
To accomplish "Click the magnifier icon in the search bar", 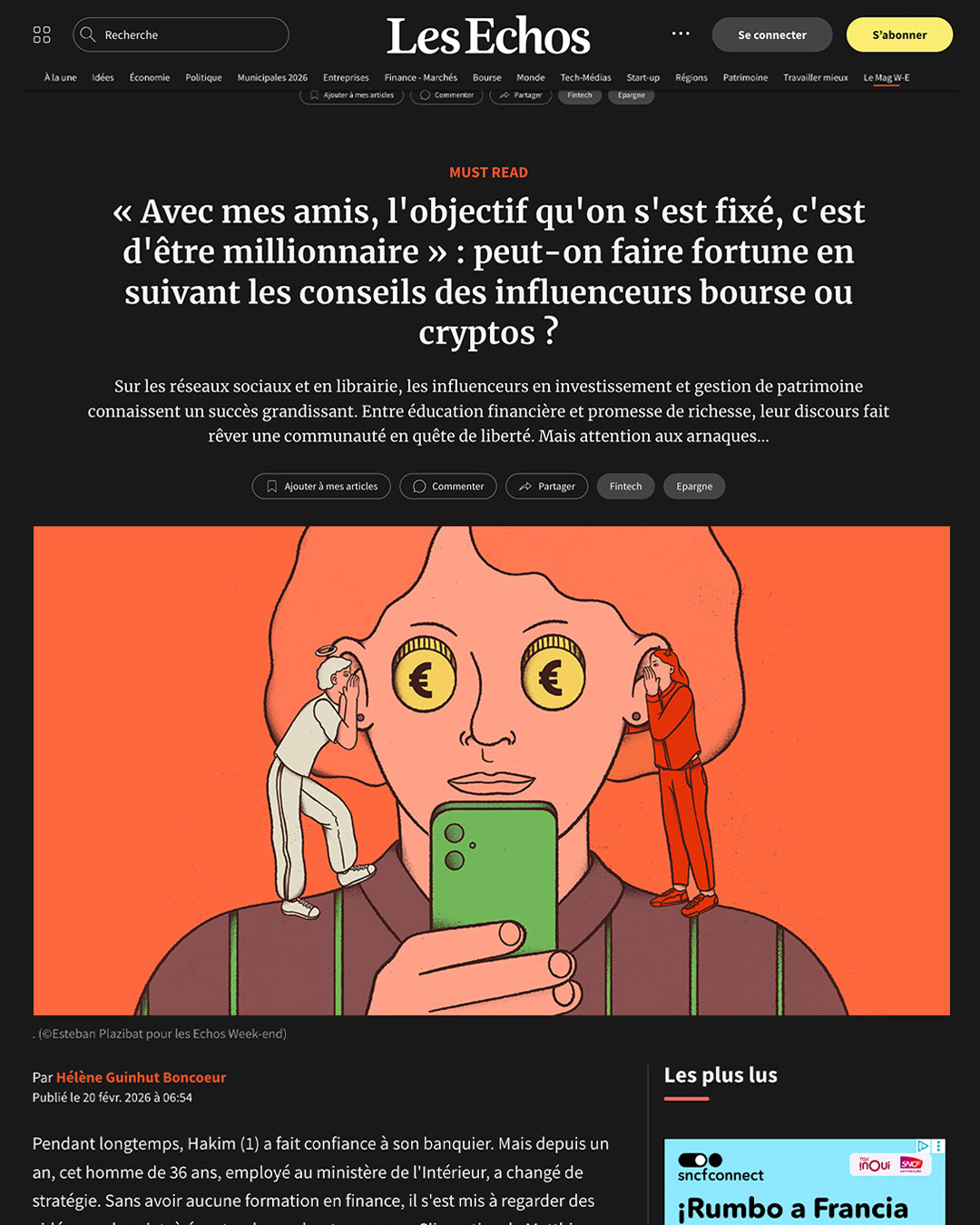I will point(88,34).
